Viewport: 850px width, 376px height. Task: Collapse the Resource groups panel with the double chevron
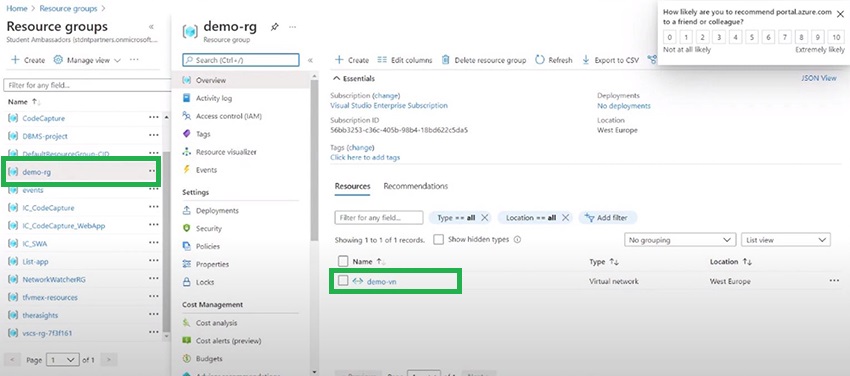pyautogui.click(x=151, y=27)
